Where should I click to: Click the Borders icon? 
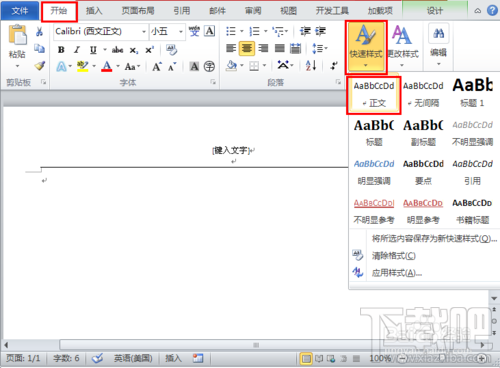click(x=254, y=66)
